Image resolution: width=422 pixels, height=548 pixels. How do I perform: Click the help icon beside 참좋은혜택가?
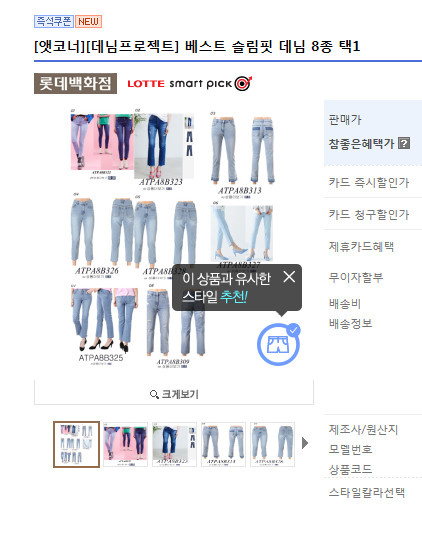[x=404, y=143]
